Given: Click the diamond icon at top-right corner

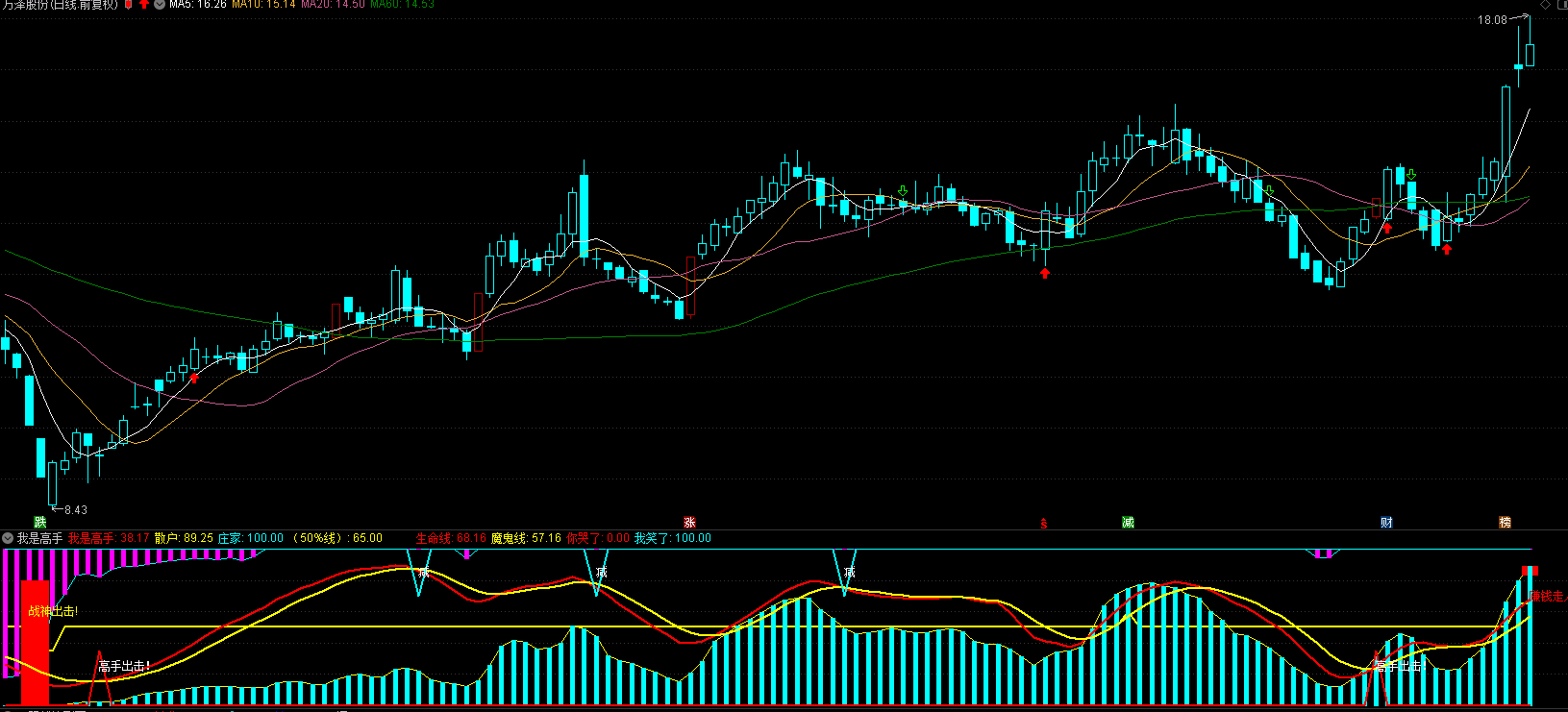Looking at the screenshot, I should point(1547,5).
